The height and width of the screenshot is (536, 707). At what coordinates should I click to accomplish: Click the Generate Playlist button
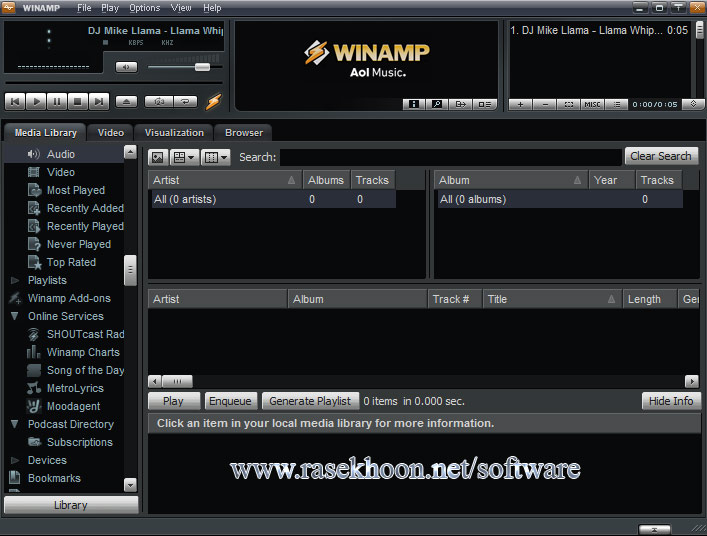pyautogui.click(x=310, y=401)
